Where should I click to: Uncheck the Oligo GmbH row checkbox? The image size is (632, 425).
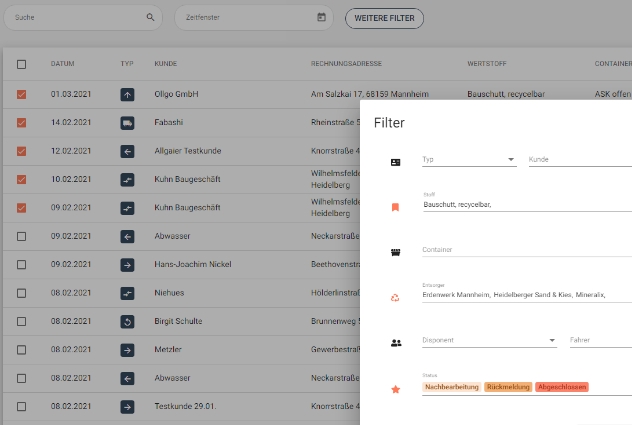click(22, 95)
